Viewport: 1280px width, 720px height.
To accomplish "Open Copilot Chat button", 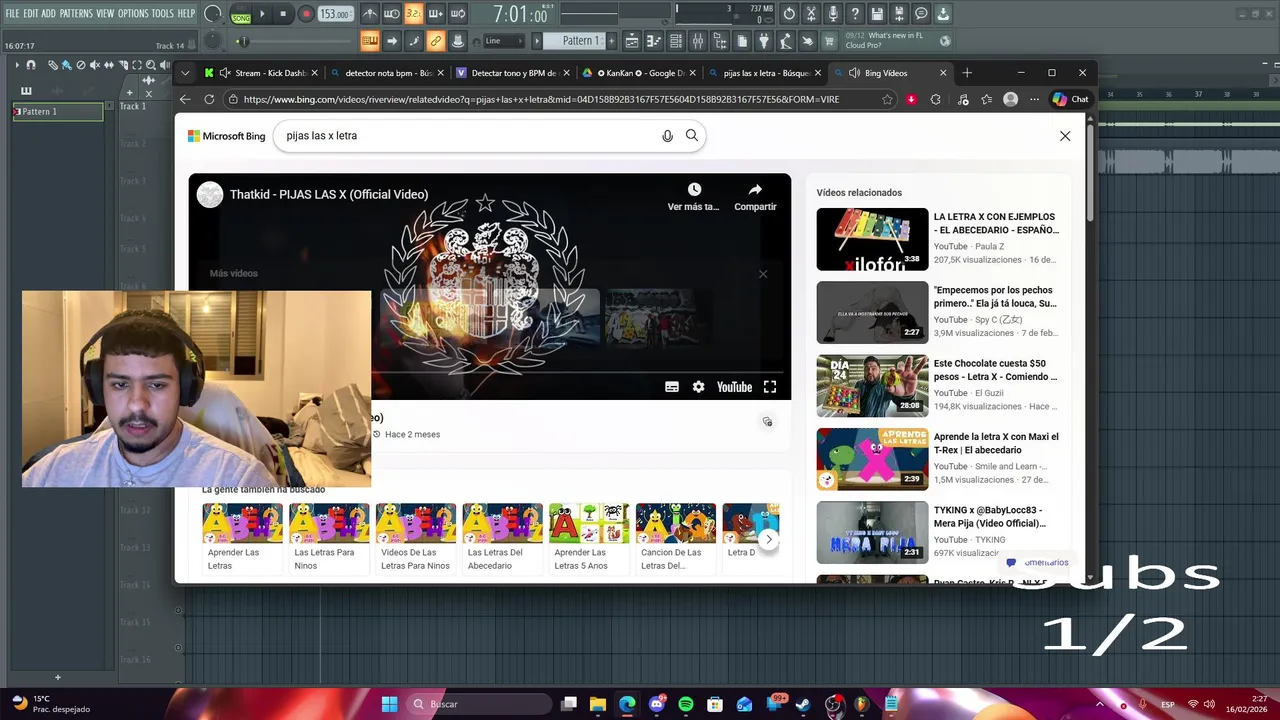I will [1071, 99].
